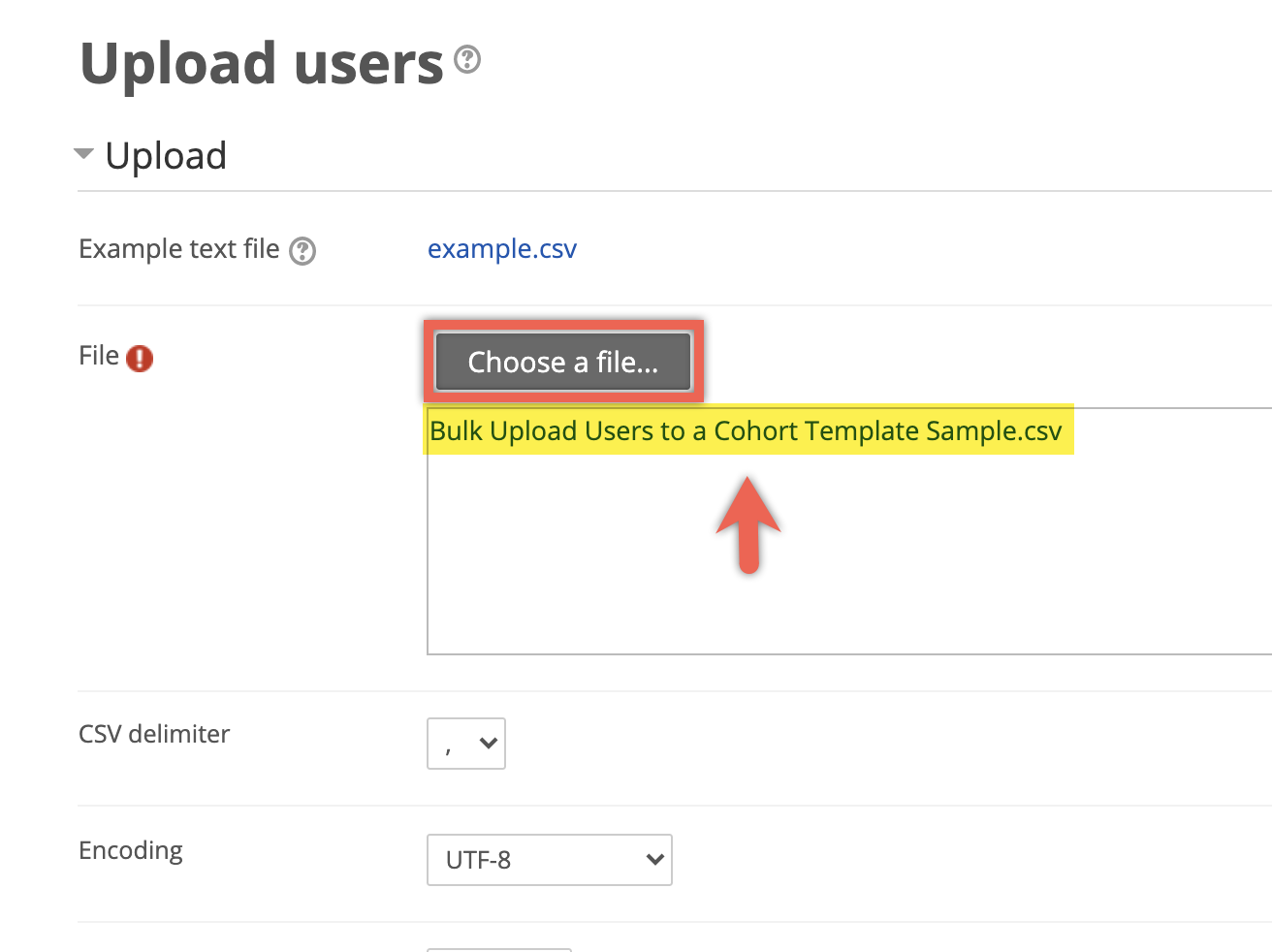Click chevron arrow inside CSV delimiter select
Screen dimensions: 1272x952
pyautogui.click(x=489, y=744)
